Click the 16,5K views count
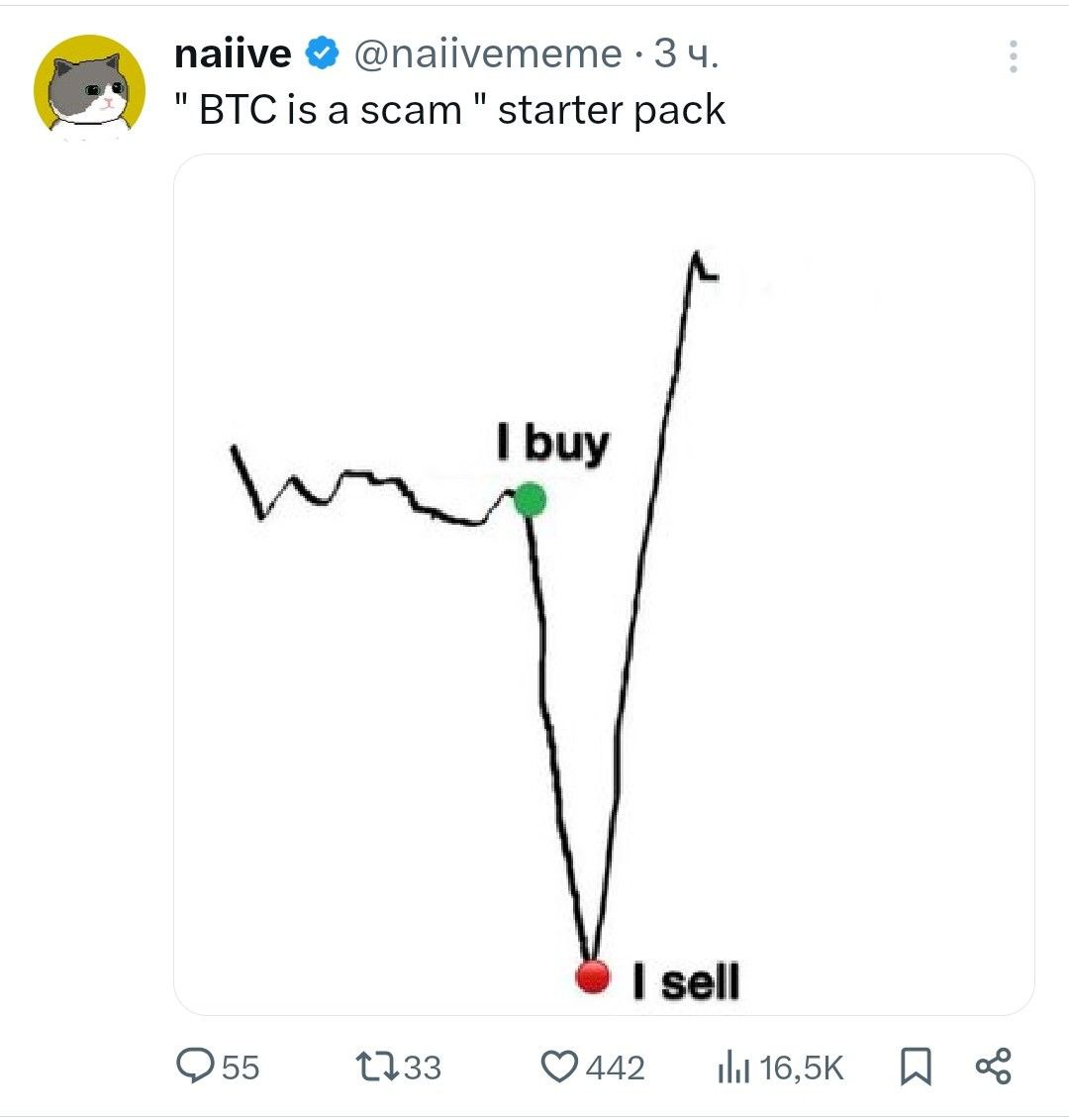Screen dimensions: 1069x1120 [801, 1068]
